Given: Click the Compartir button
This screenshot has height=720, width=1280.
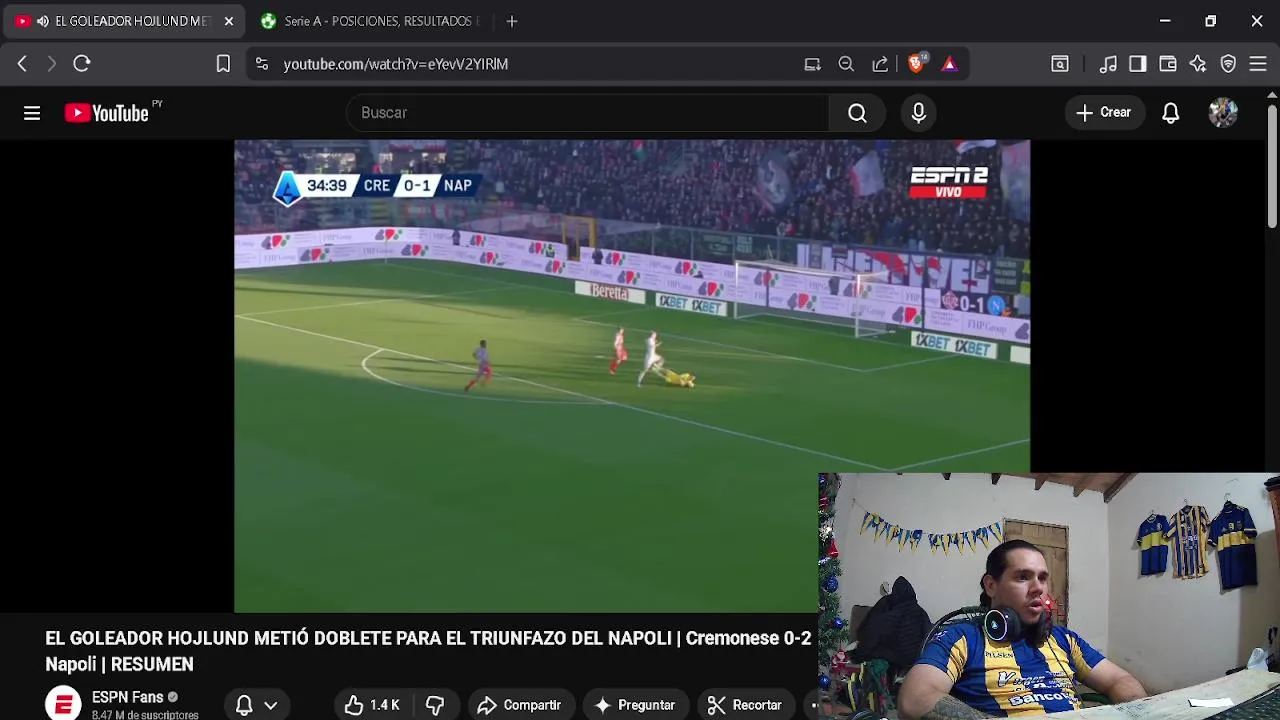Looking at the screenshot, I should pyautogui.click(x=519, y=705).
